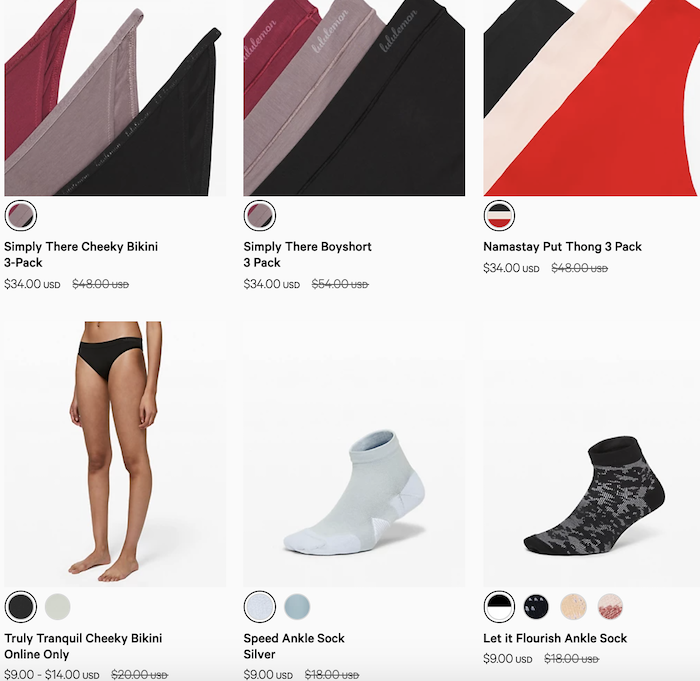
Task: Choose dark navy dotted Flourish Sock swatch
Action: coord(536,606)
